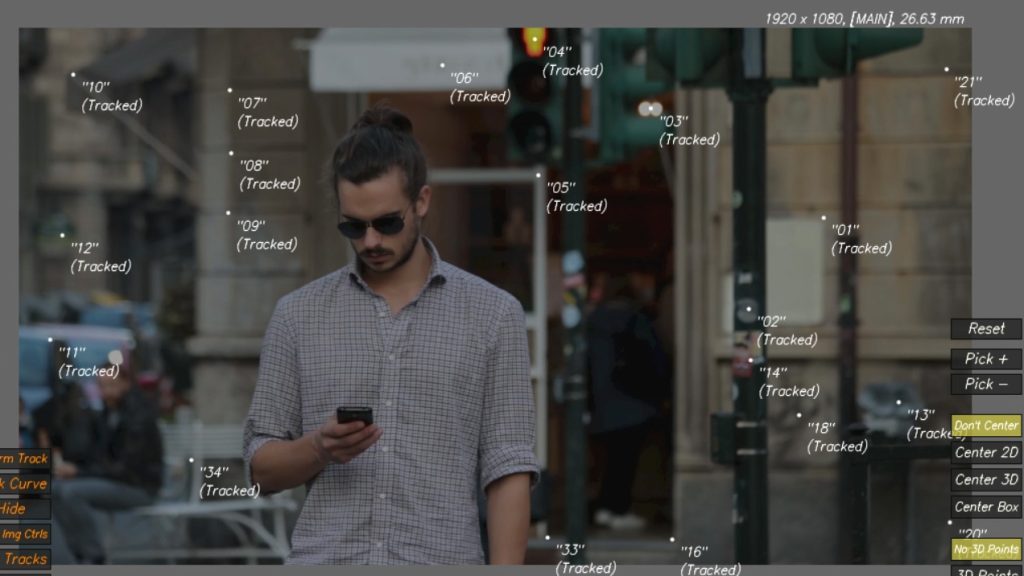Select tracker point "20"

(950, 522)
